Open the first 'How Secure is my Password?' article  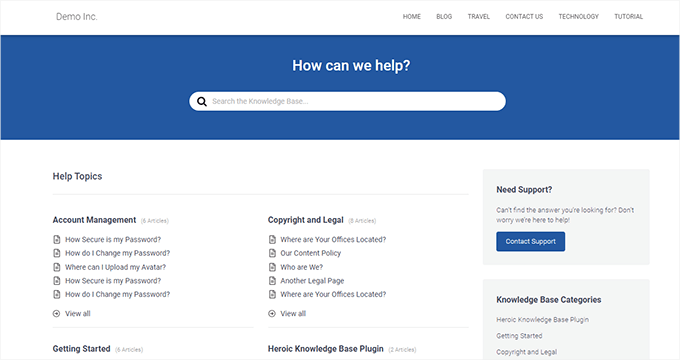click(113, 239)
